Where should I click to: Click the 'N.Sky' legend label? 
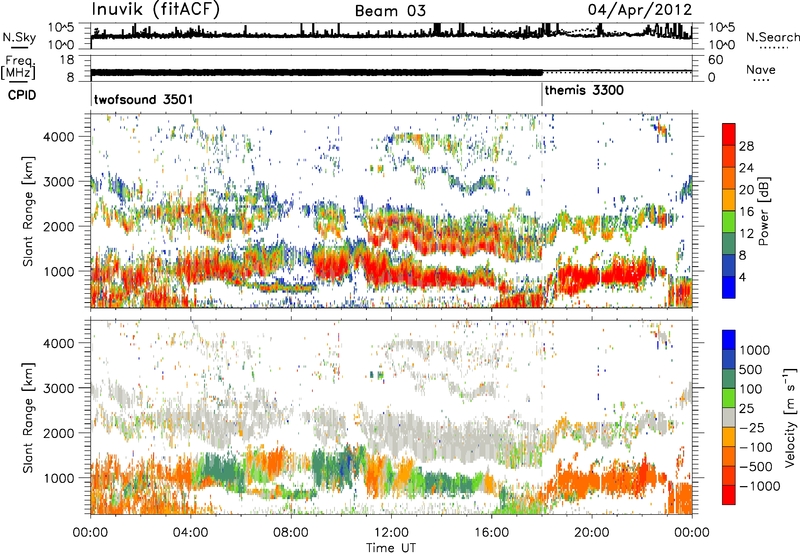19,37
